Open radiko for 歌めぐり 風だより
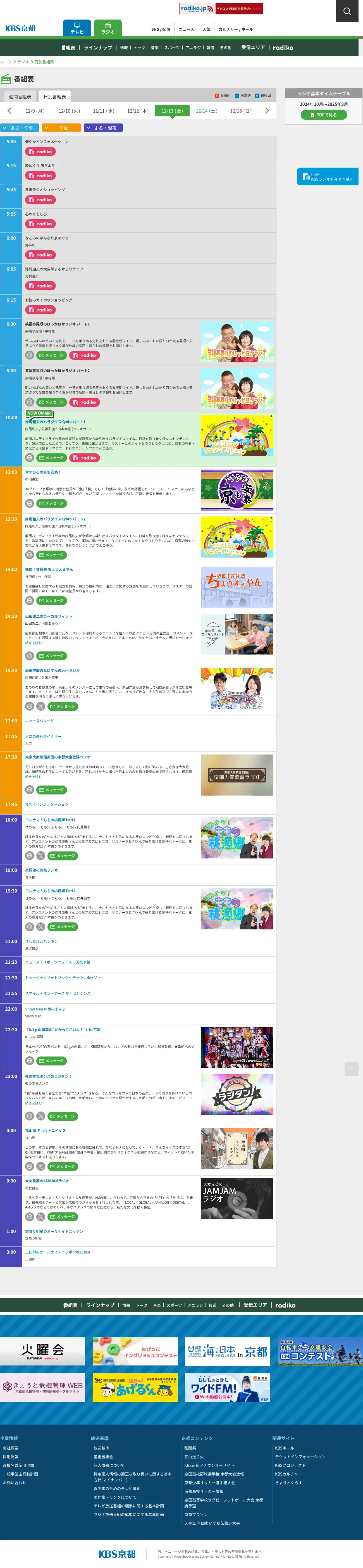363x1568 pixels. pyautogui.click(x=40, y=175)
